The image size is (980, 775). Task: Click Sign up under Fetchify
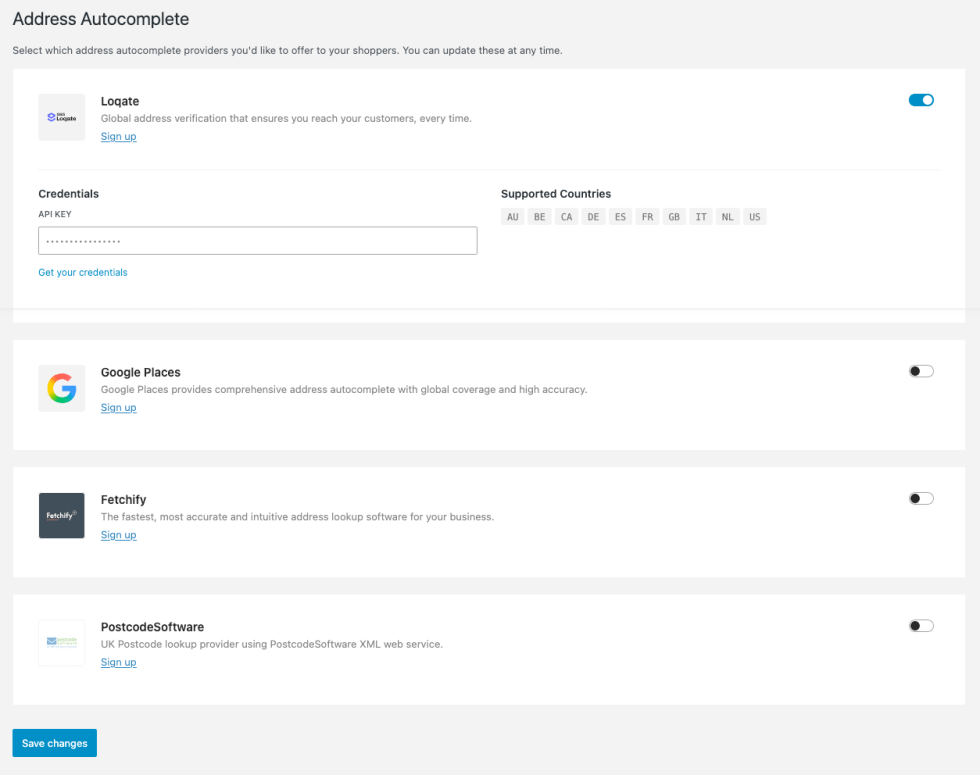(118, 535)
